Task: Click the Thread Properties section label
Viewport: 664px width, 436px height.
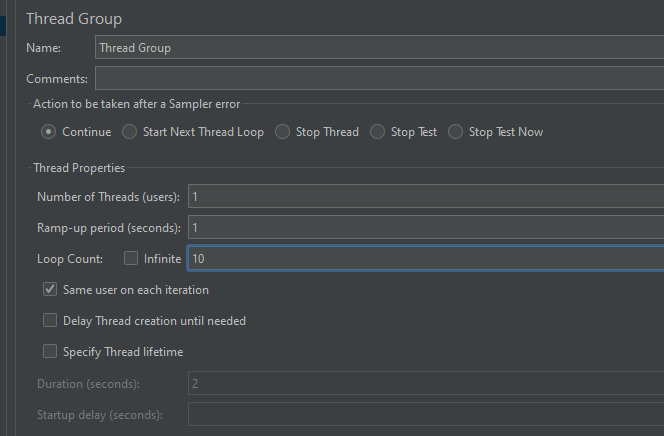Action: click(x=79, y=168)
